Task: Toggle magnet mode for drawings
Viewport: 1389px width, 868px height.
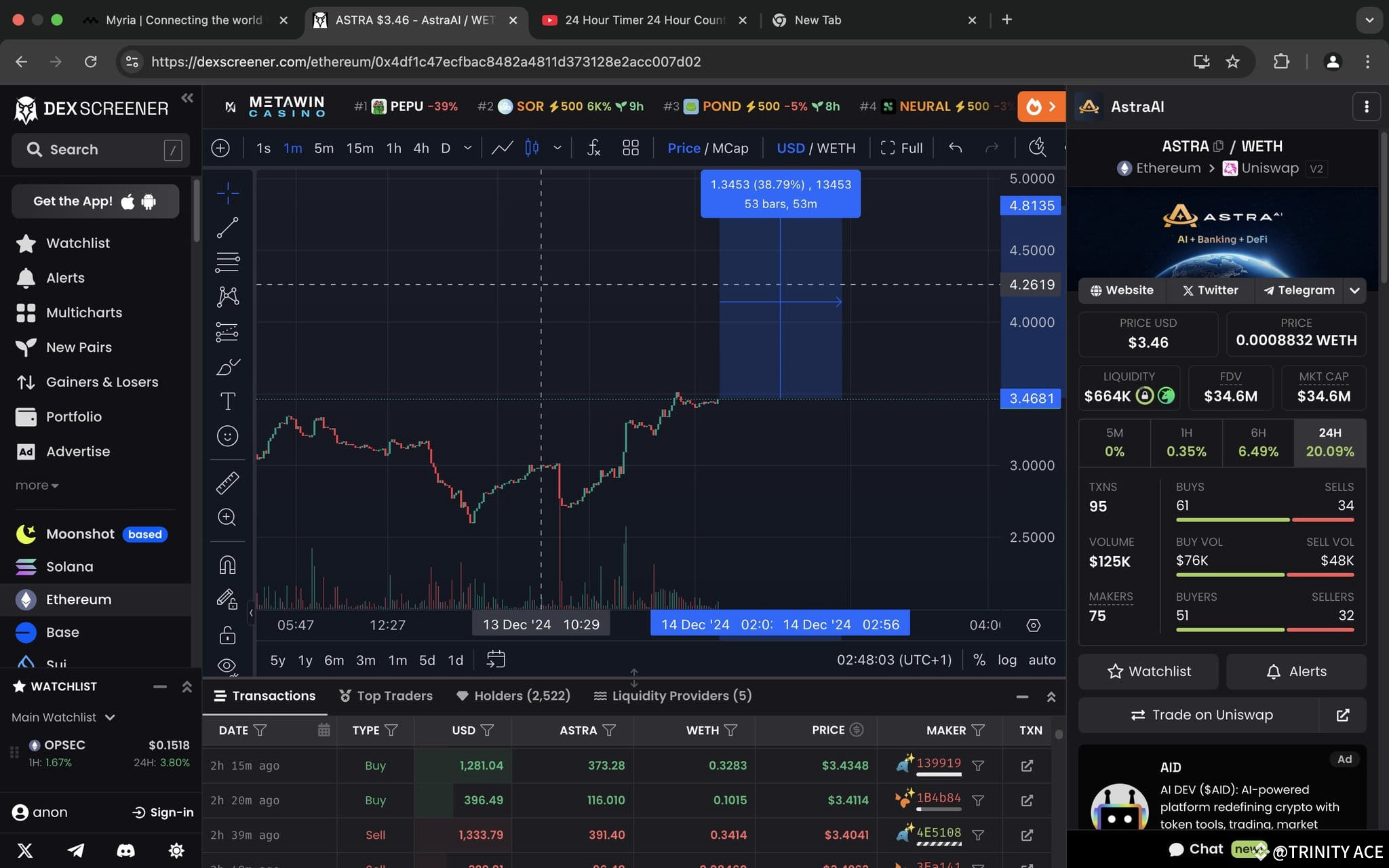Action: pos(227,565)
